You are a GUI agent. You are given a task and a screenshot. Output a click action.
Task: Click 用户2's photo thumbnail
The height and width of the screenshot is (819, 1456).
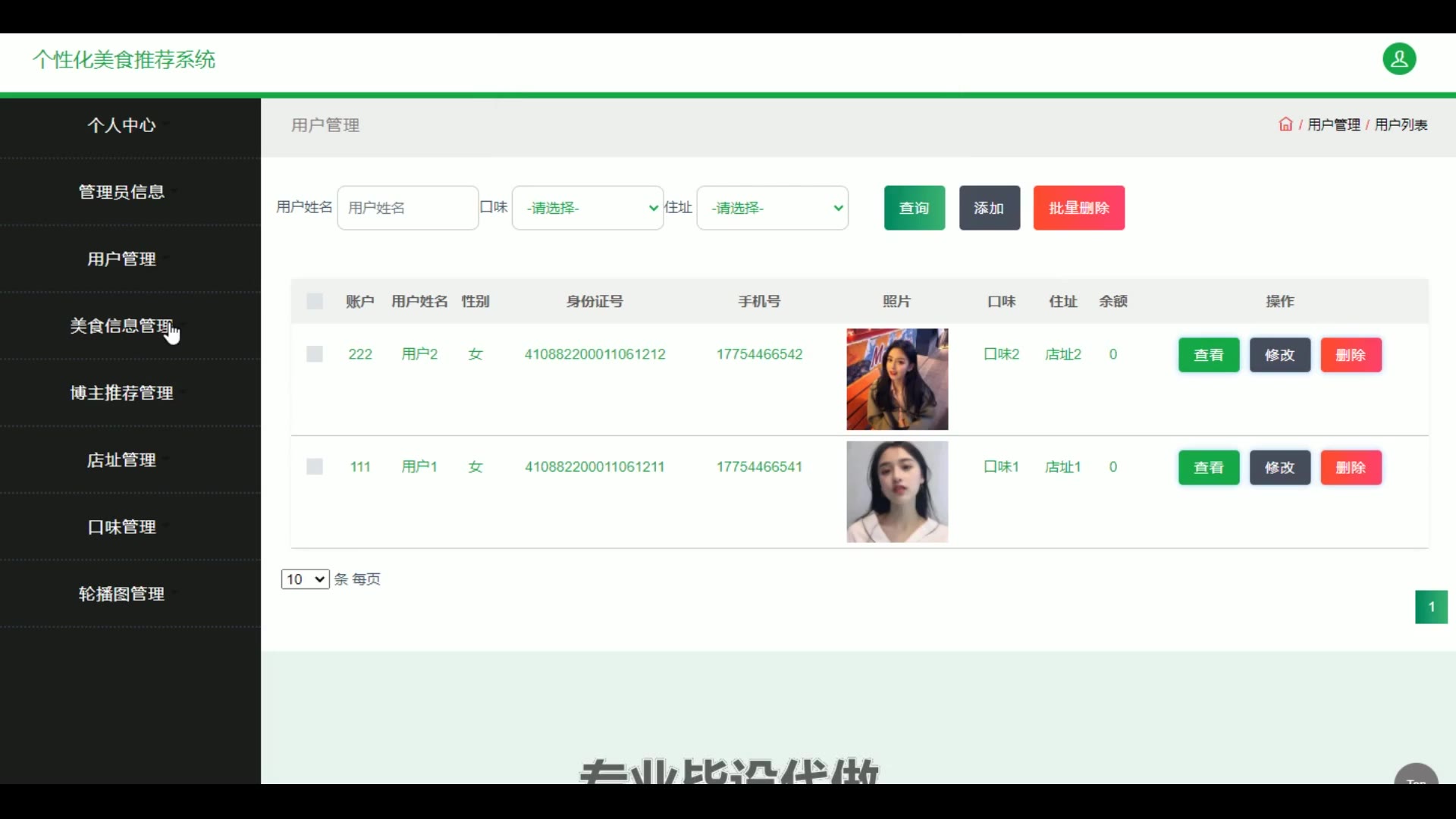pos(897,379)
